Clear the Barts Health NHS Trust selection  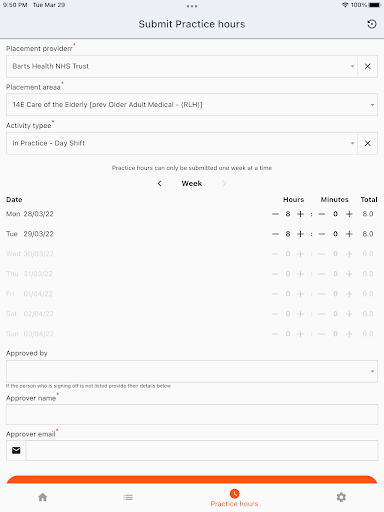[367, 66]
